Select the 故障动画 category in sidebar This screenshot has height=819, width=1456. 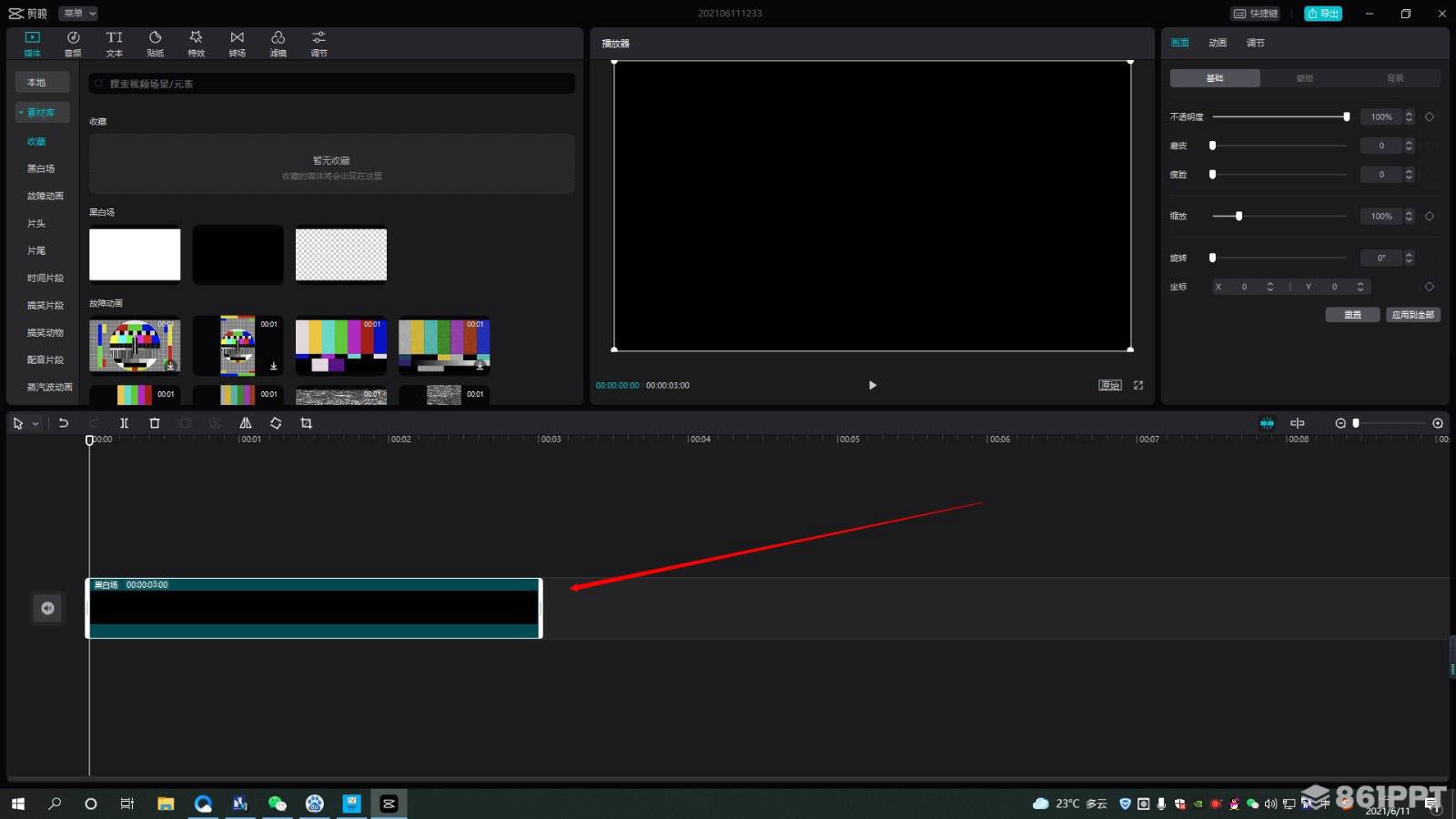(x=45, y=196)
